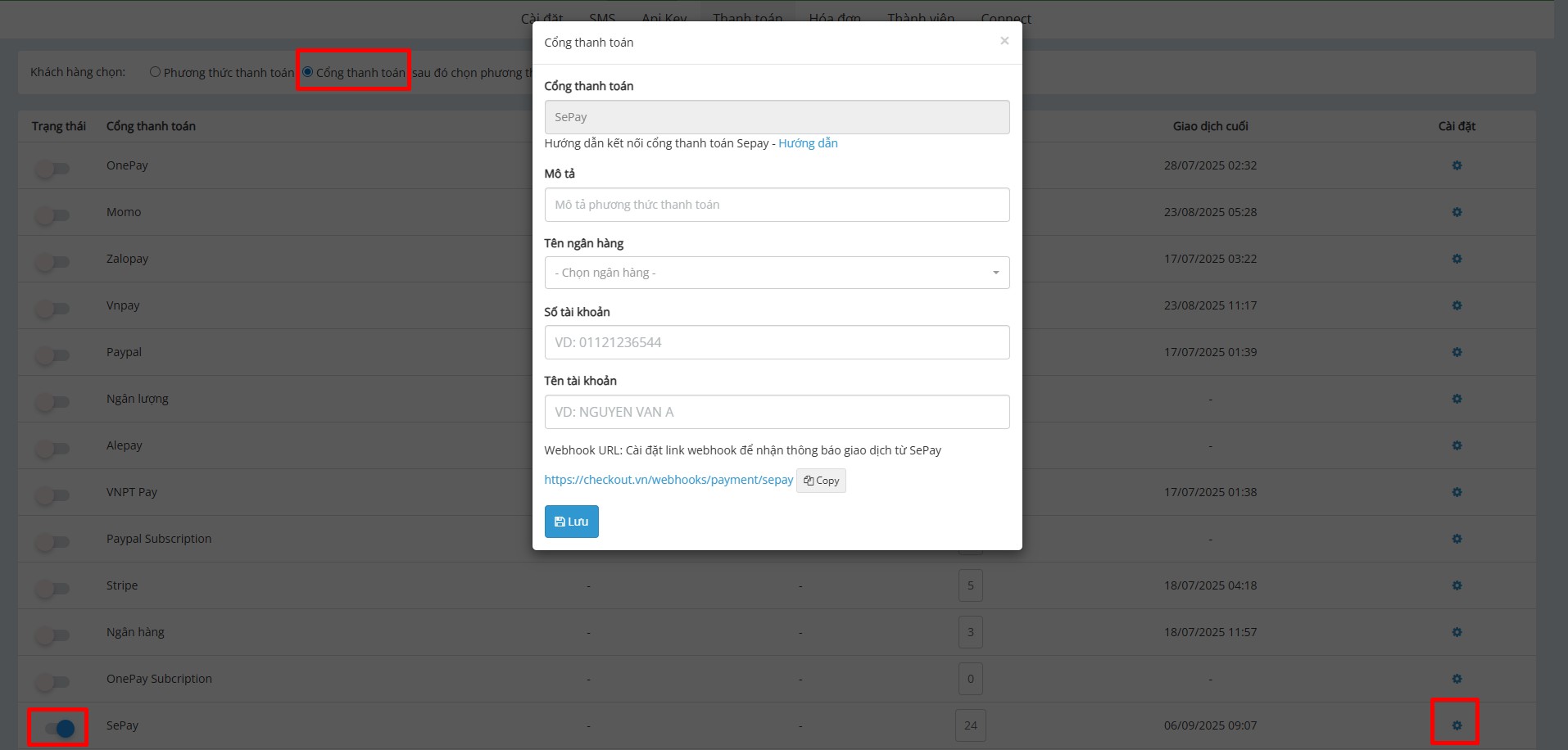Toggle OnePay Subcription status switch
The height and width of the screenshot is (750, 1568).
coord(53,682)
